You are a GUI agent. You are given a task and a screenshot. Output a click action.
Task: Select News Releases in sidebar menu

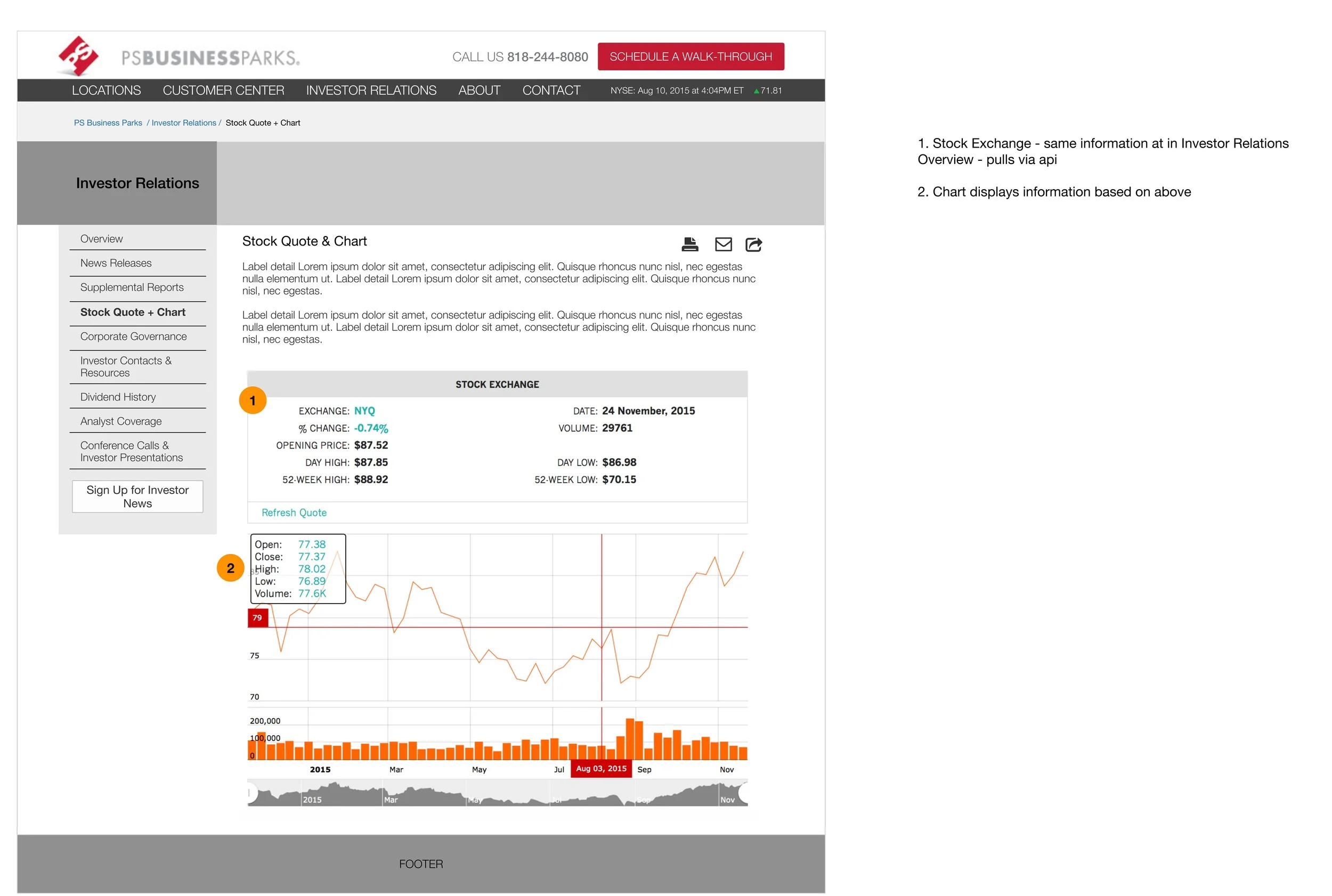tap(116, 264)
